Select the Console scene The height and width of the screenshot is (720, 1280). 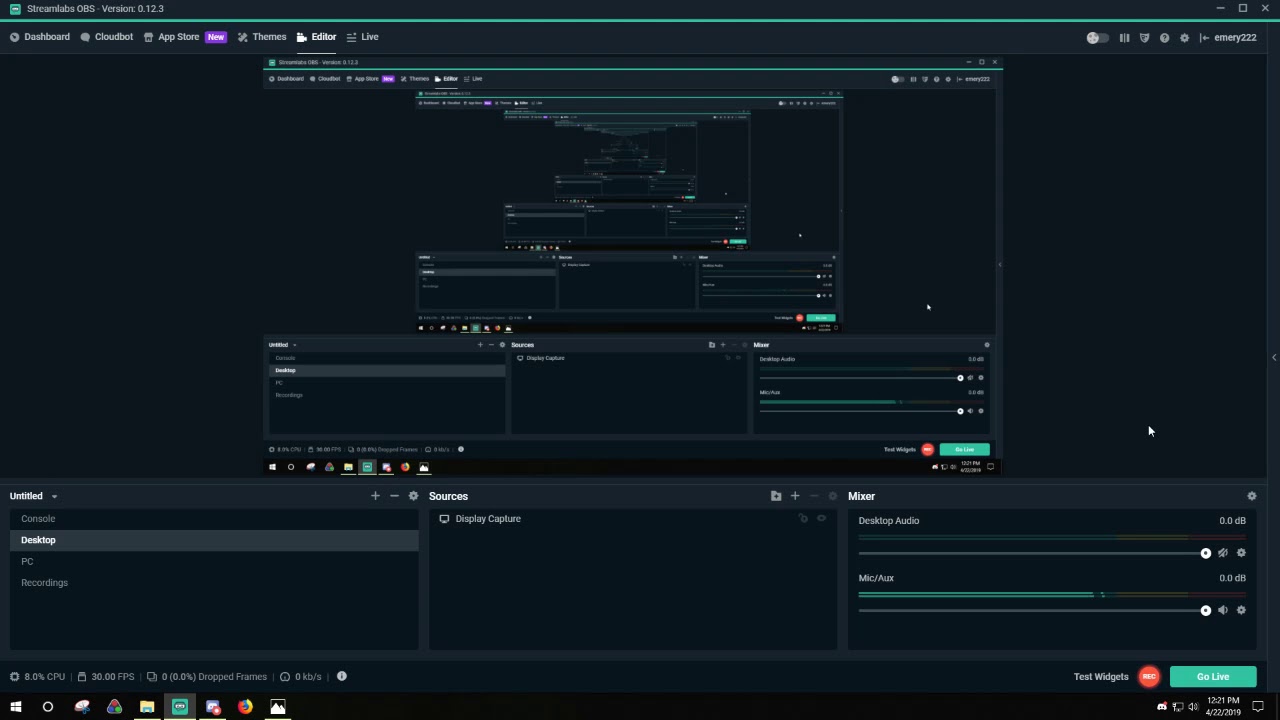(214, 519)
